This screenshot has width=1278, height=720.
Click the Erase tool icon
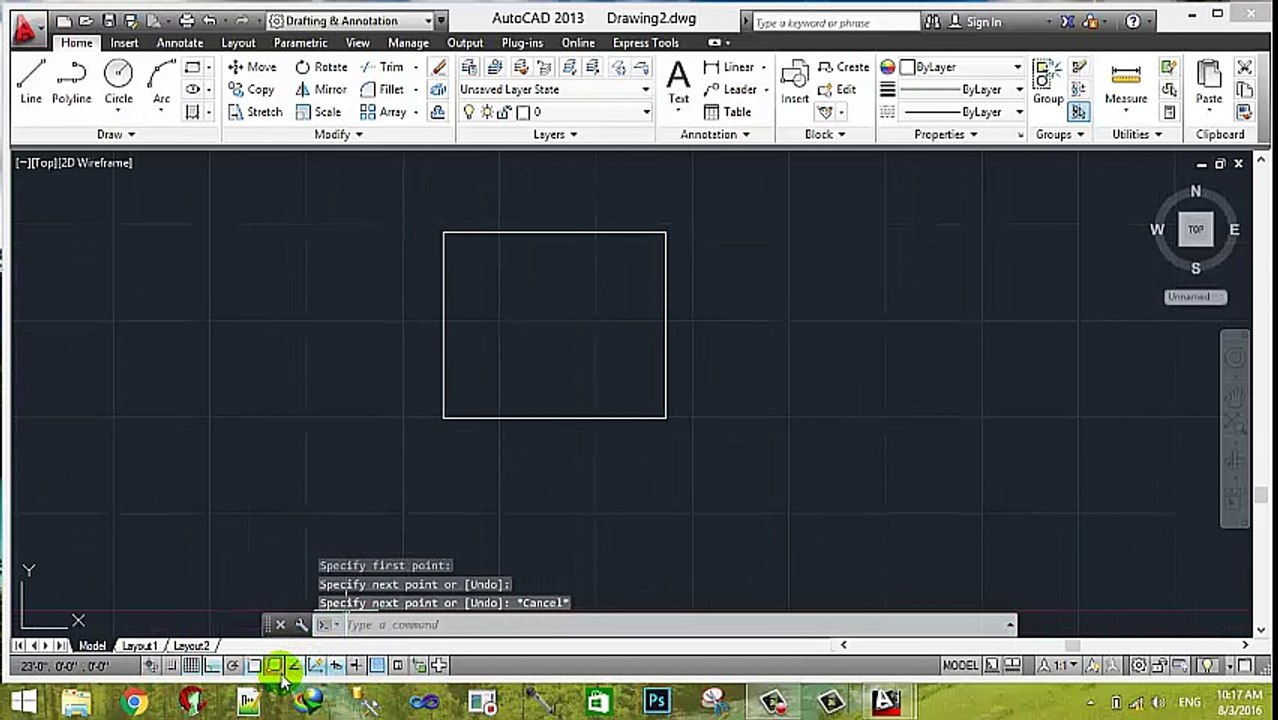coord(438,67)
